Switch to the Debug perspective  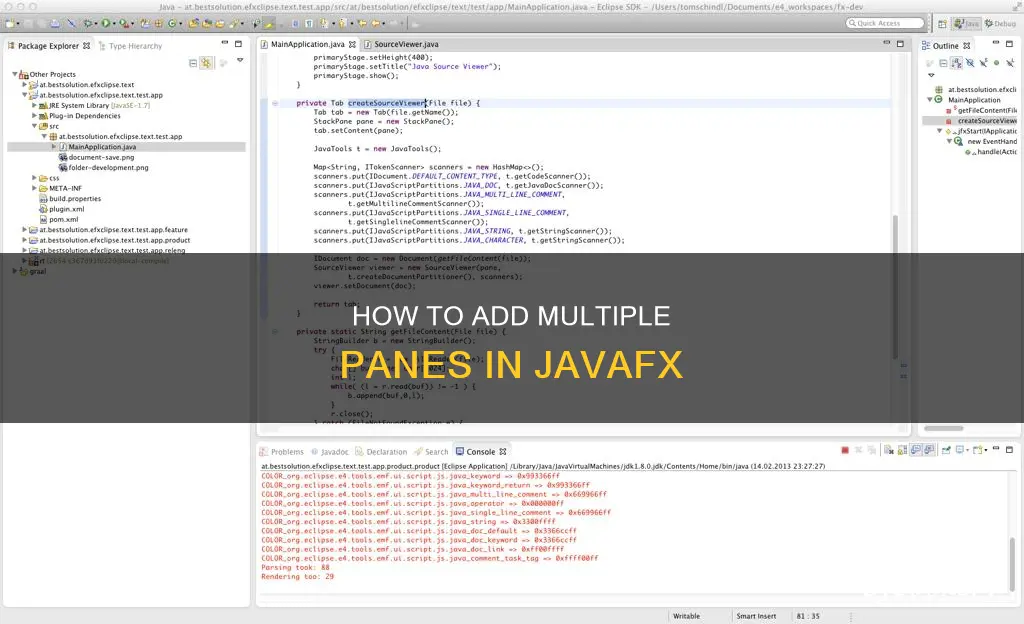pos(1000,24)
